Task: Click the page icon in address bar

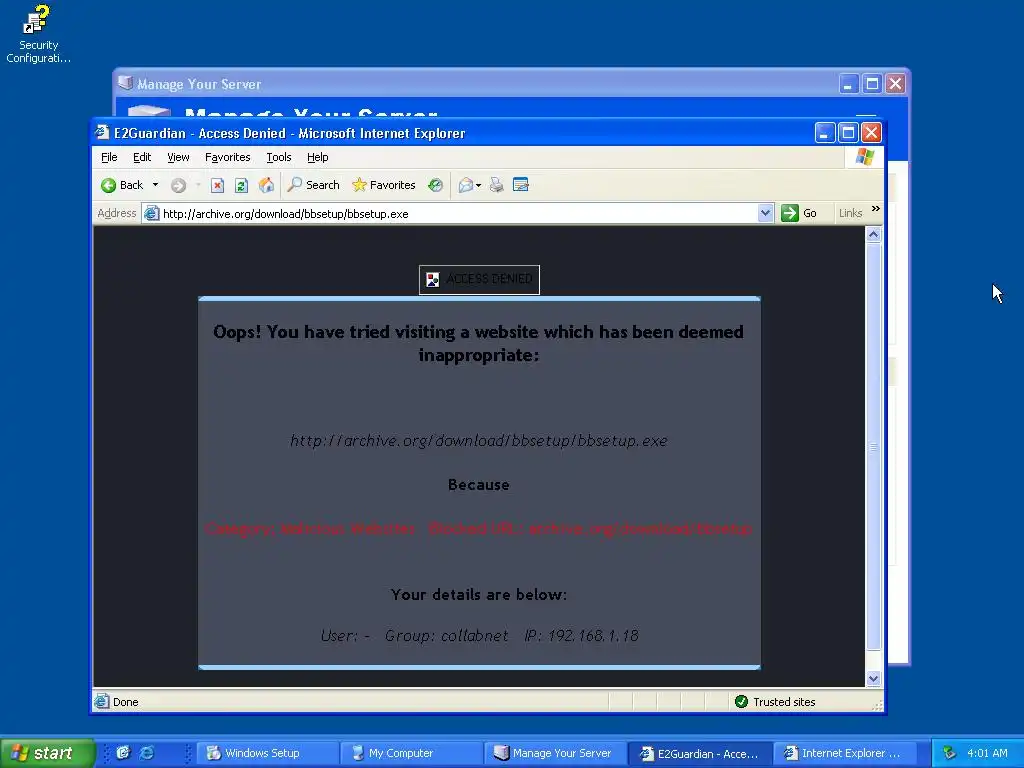Action: [x=152, y=214]
